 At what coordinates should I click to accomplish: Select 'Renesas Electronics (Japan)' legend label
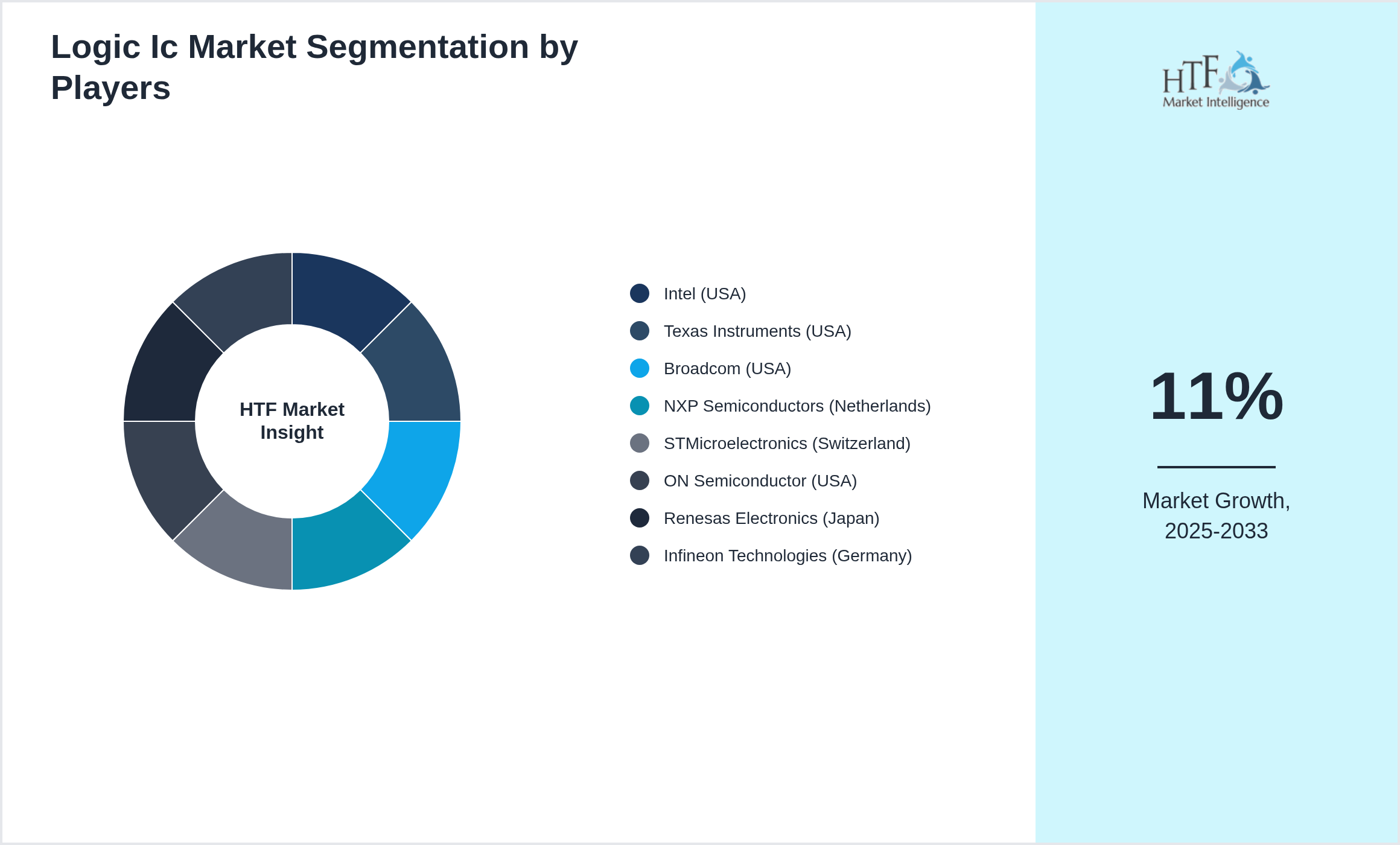point(771,518)
